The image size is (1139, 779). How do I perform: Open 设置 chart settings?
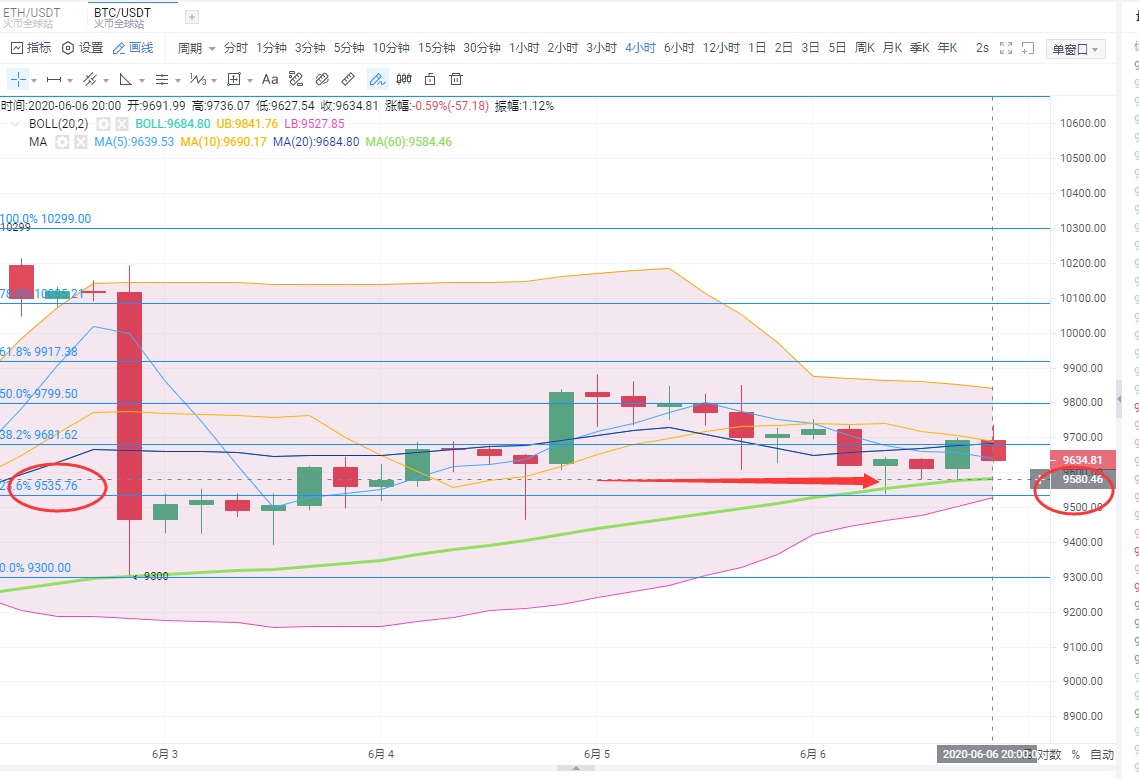[x=82, y=48]
